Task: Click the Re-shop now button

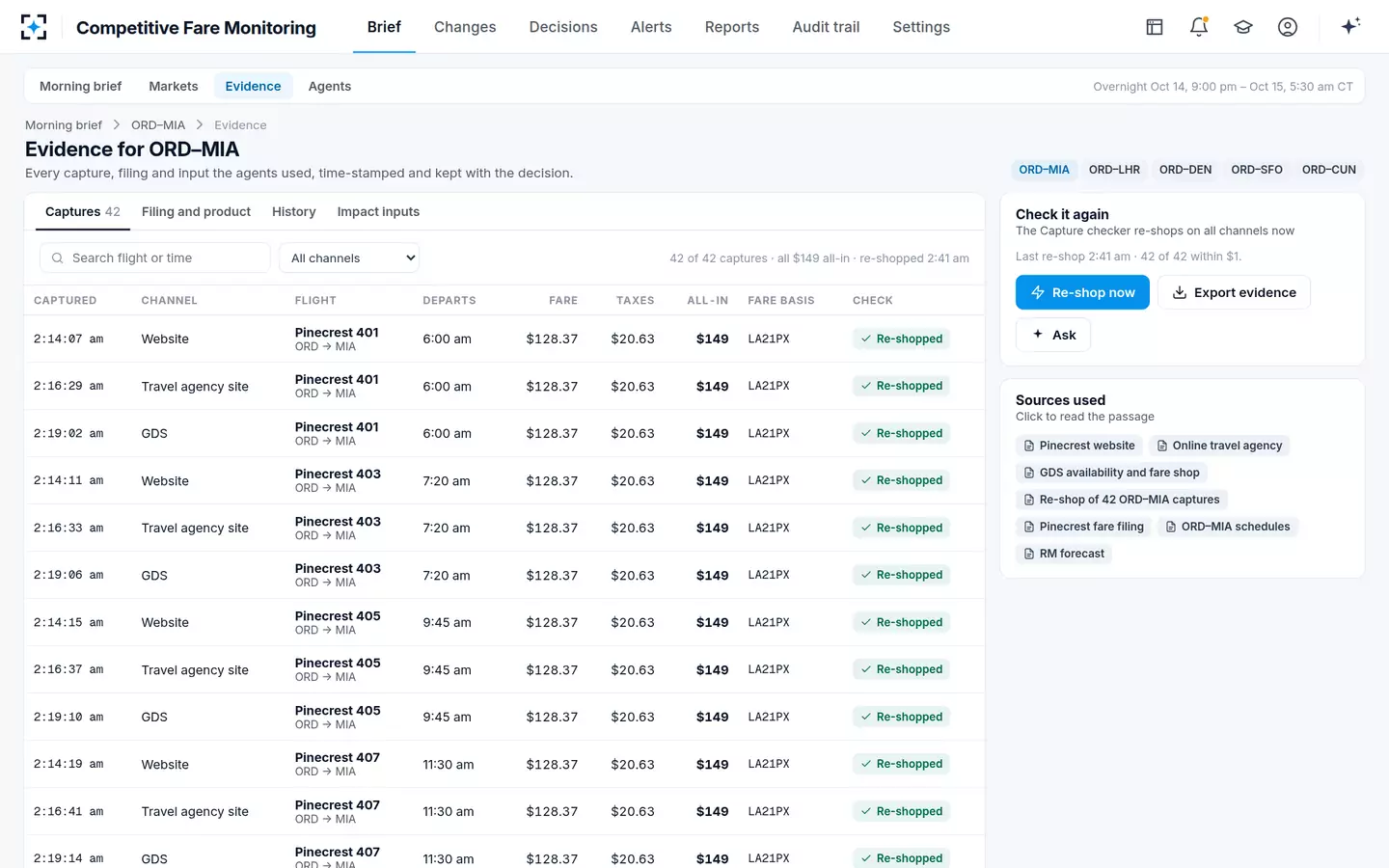Action: pyautogui.click(x=1082, y=292)
